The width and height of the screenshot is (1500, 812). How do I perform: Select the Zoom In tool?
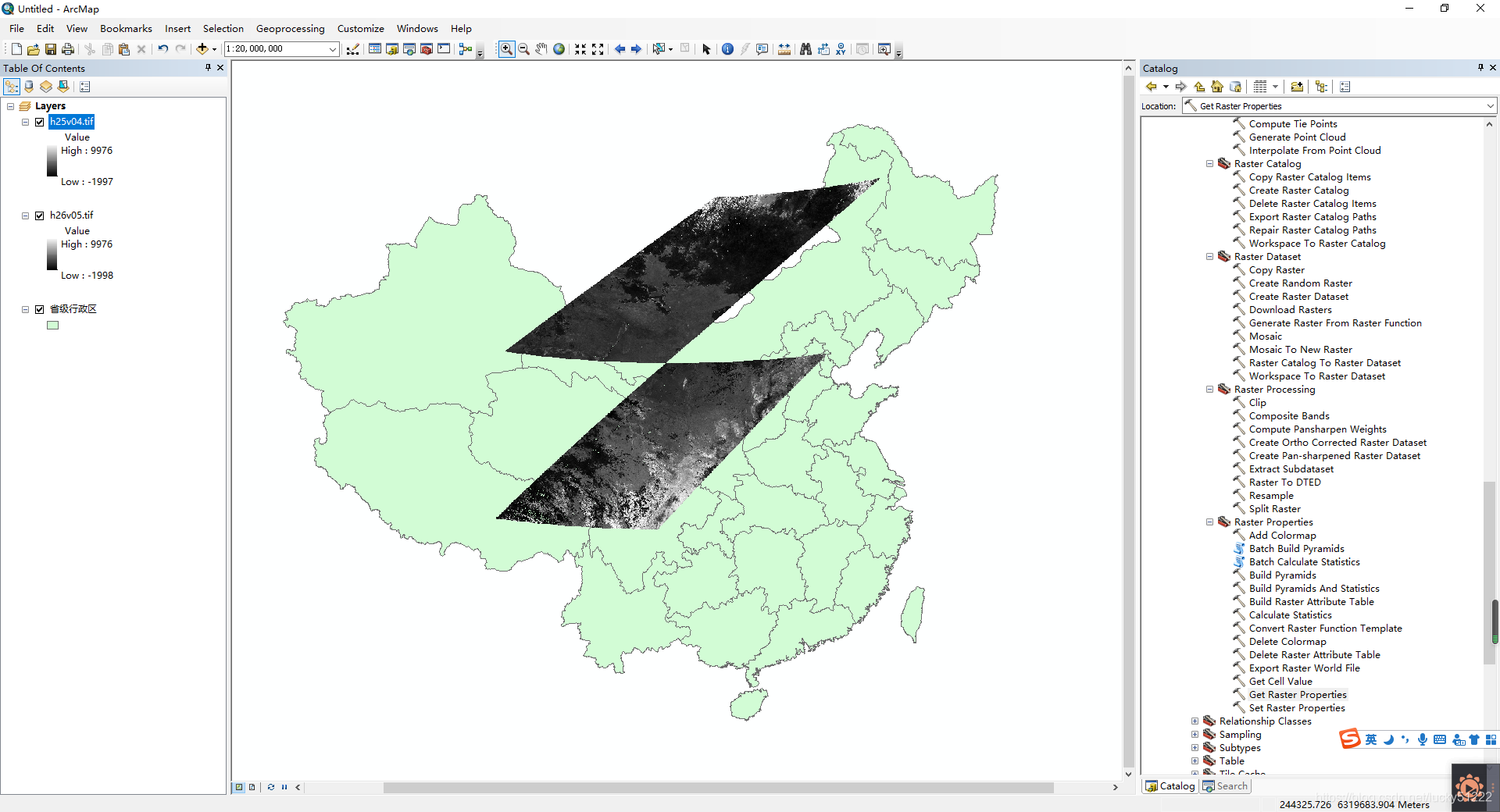[505, 48]
